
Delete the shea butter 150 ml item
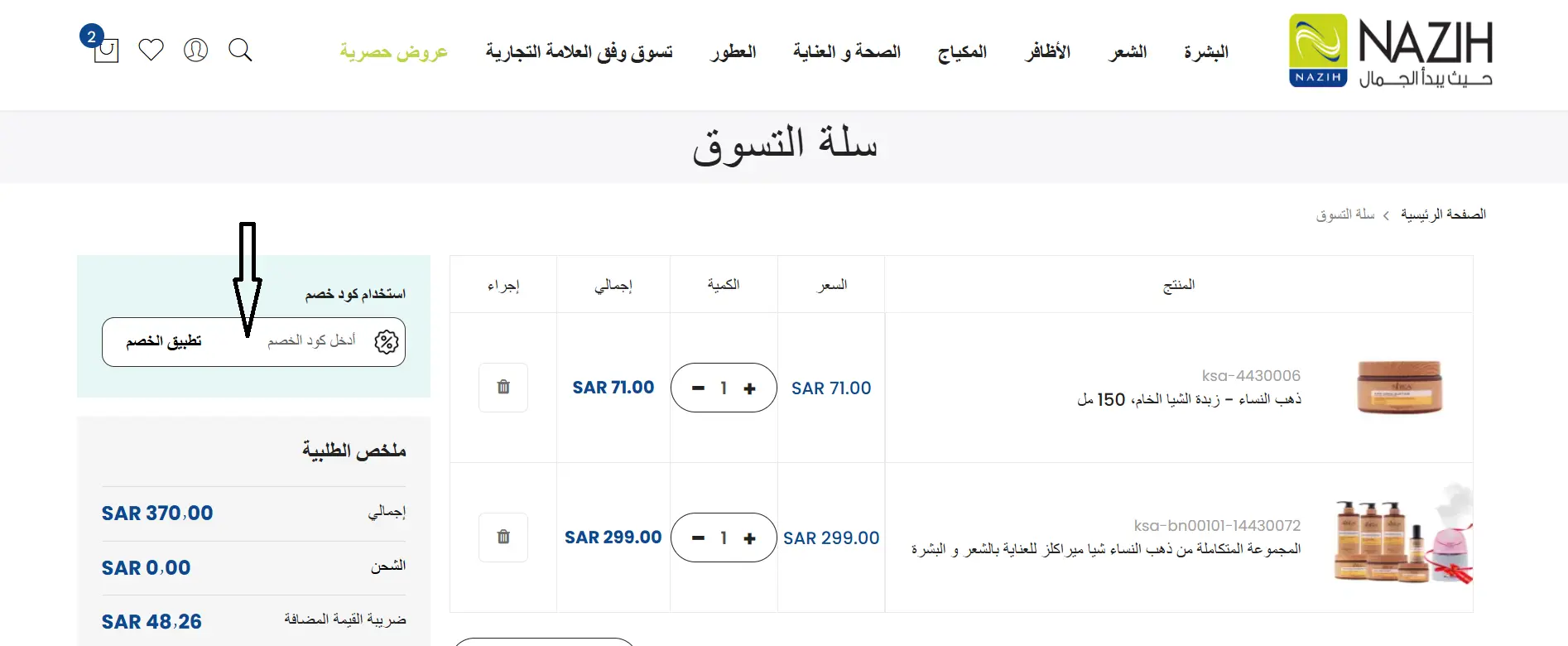[x=503, y=388]
